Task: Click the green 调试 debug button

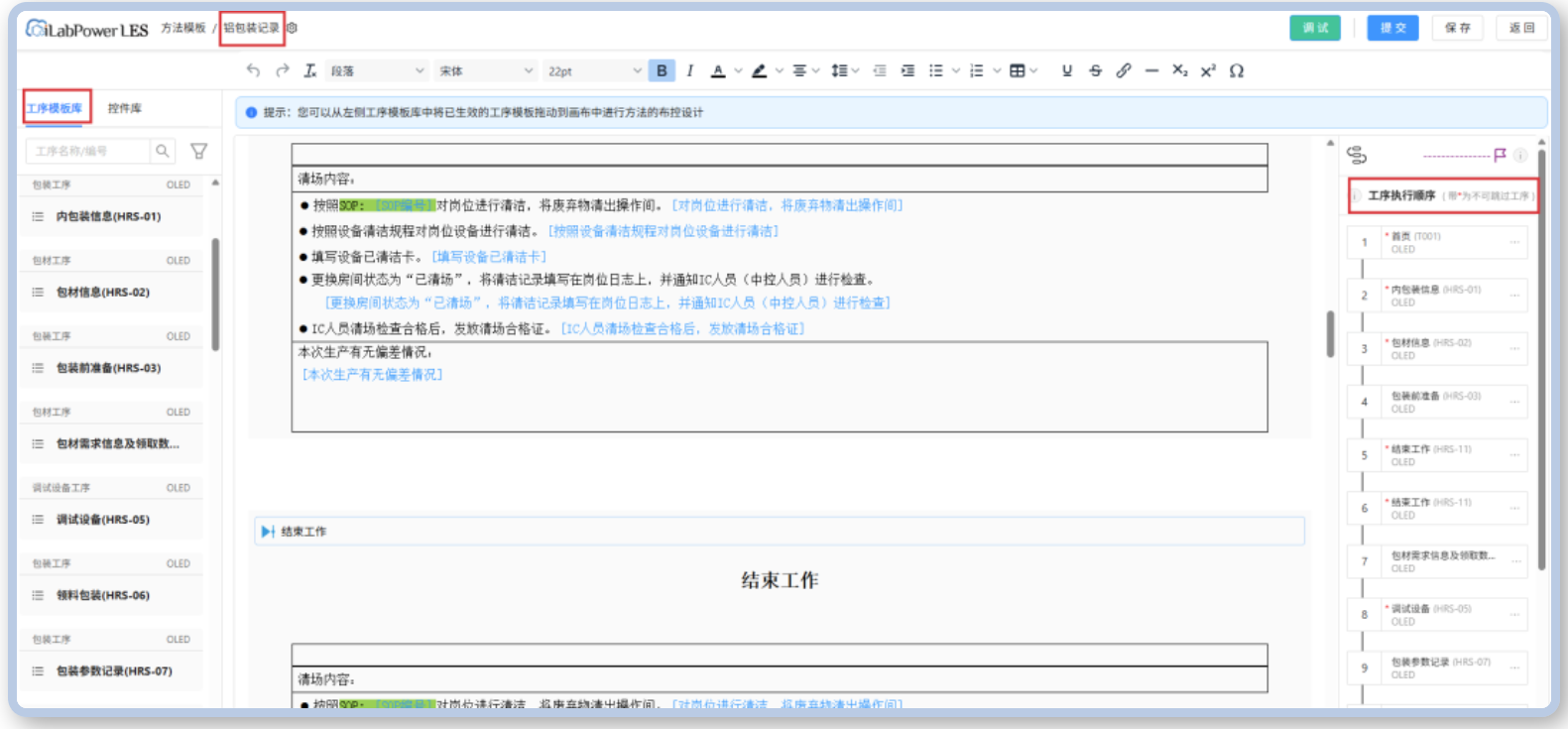Action: 1315,28
